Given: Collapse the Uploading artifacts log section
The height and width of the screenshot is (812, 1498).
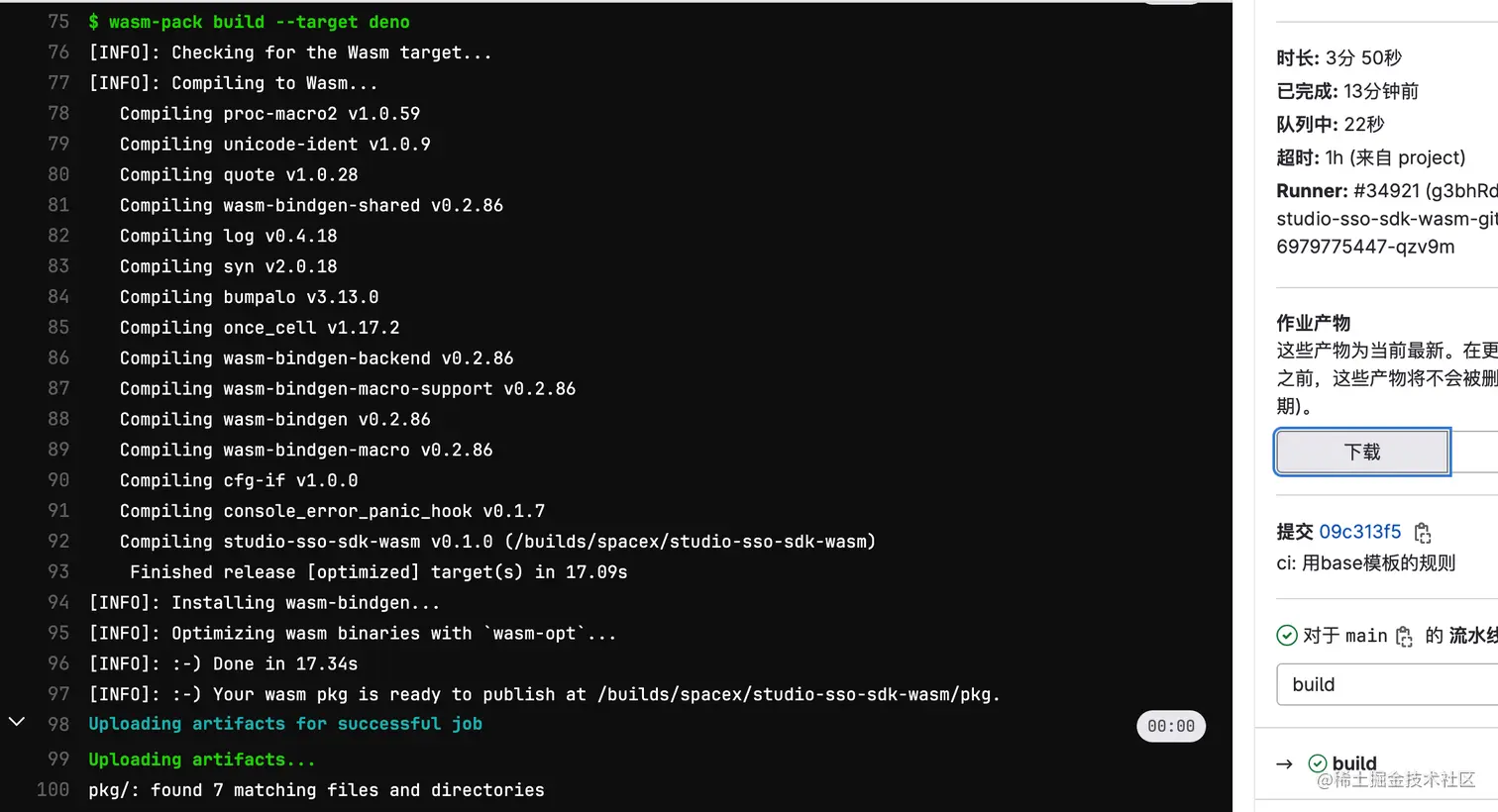Looking at the screenshot, I should pos(16,722).
